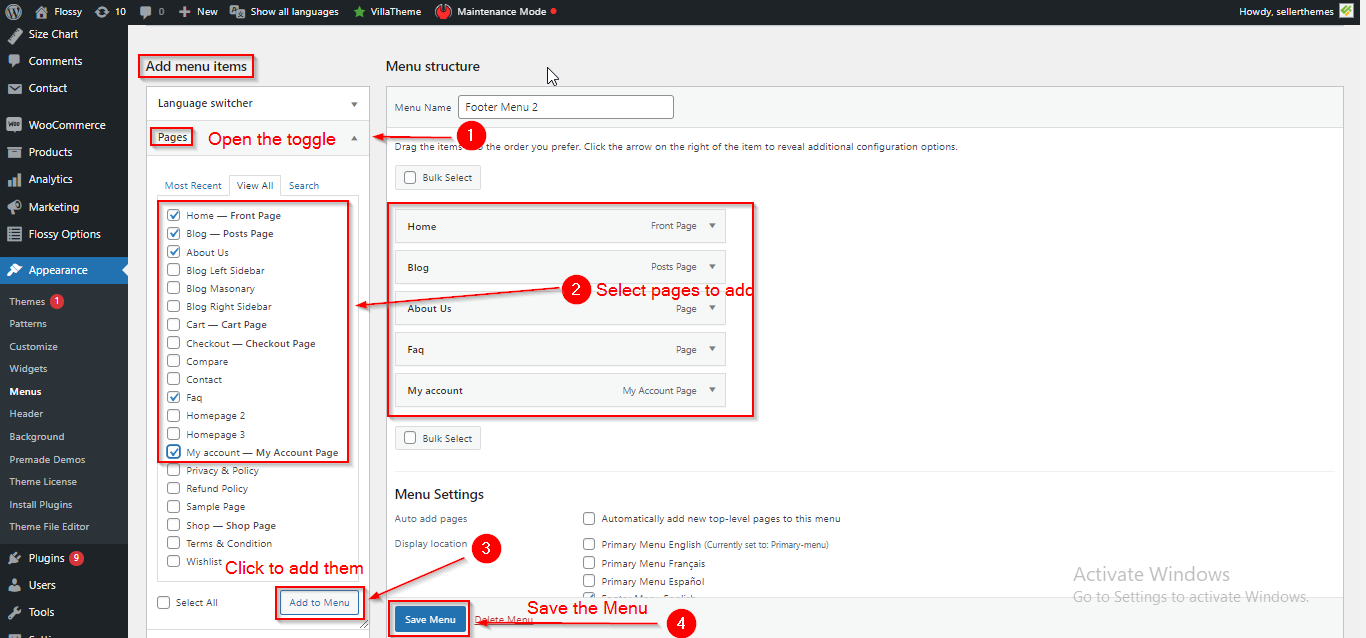Expand the Faq menu item options
The image size is (1366, 638).
[712, 349]
